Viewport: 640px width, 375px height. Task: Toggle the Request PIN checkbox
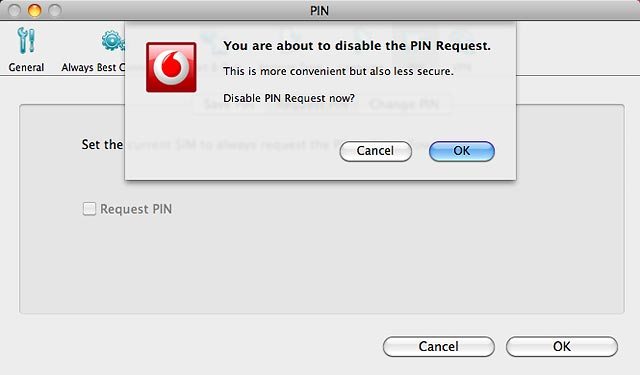pyautogui.click(x=89, y=209)
